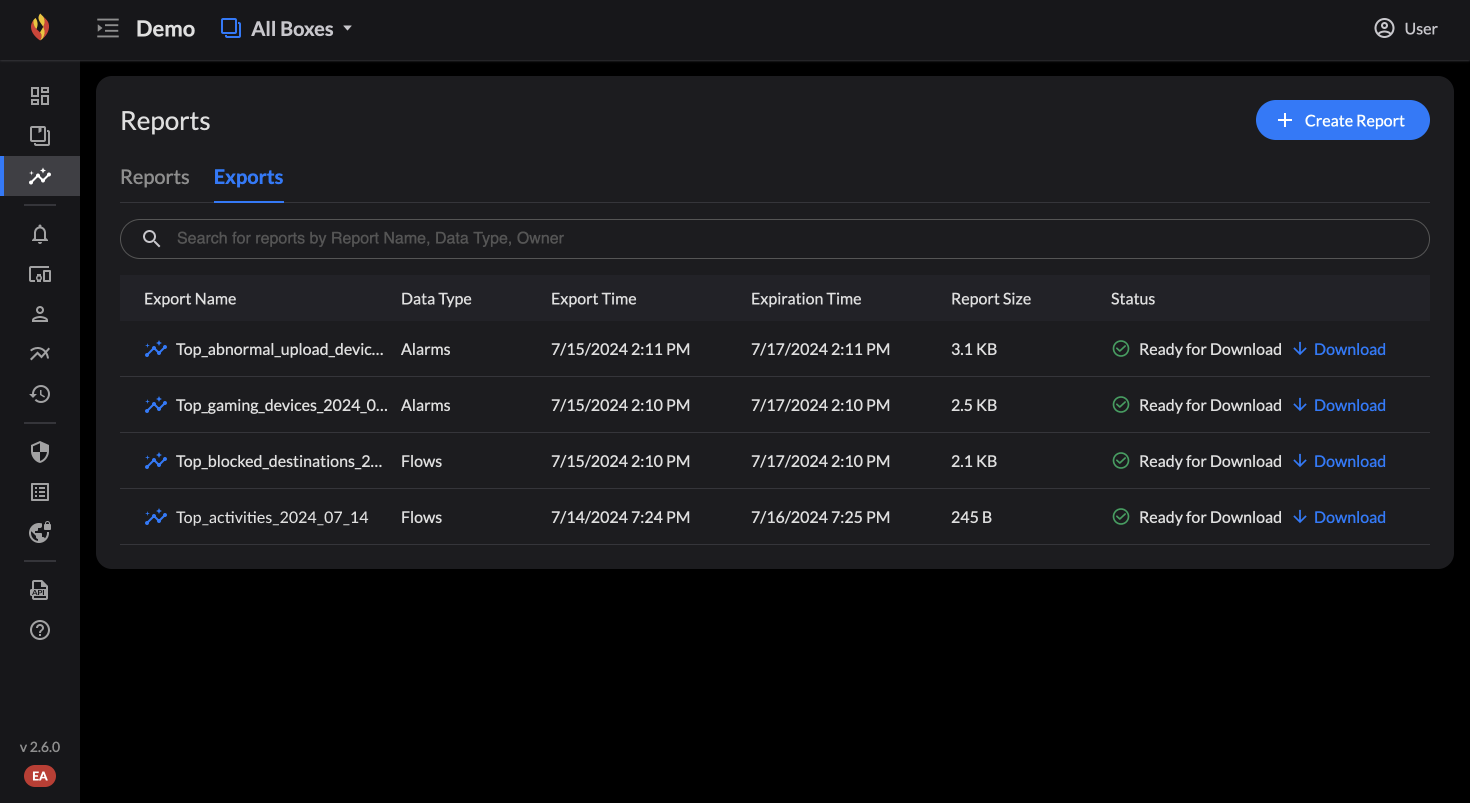Click the help question mark icon
1470x803 pixels.
[x=40, y=630]
